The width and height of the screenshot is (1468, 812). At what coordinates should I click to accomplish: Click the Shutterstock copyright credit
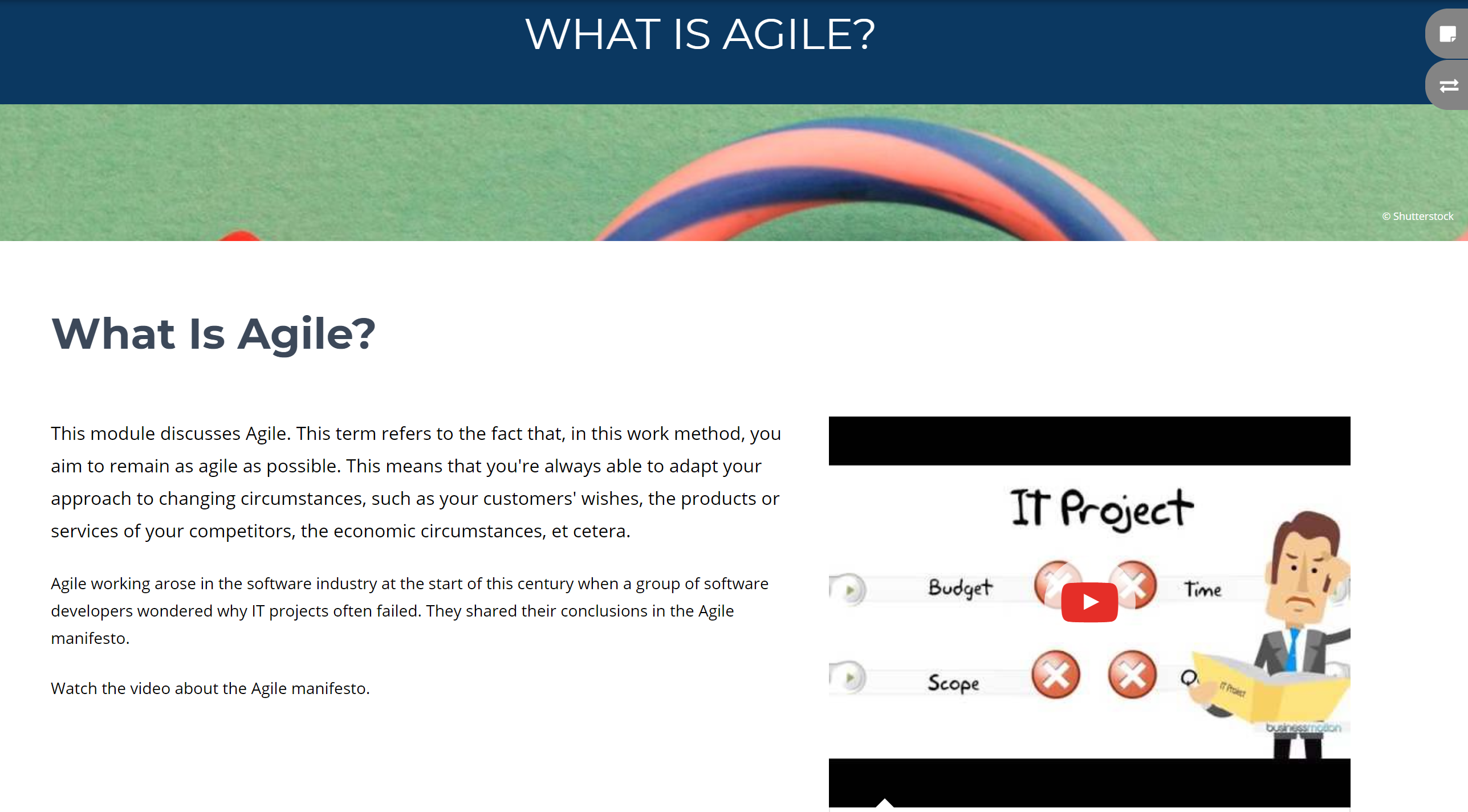click(x=1417, y=216)
